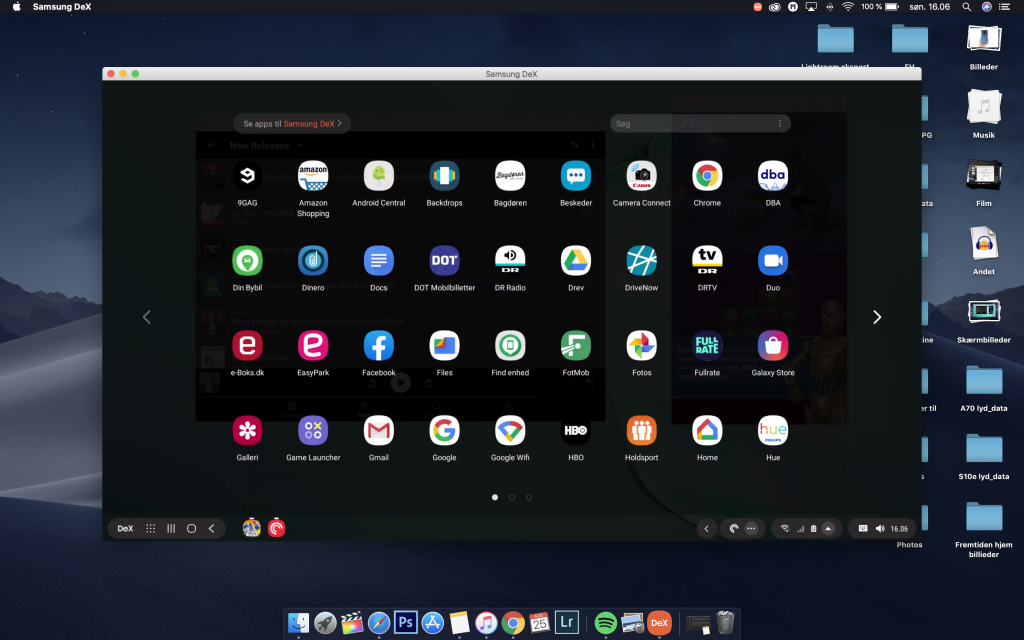Open DOT Mobilbilletter app

[445, 261]
